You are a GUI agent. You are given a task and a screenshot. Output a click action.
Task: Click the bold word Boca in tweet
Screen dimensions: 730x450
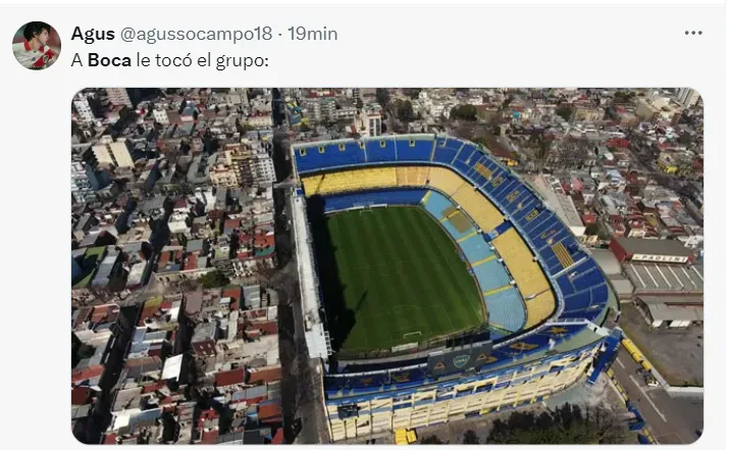tap(109, 60)
